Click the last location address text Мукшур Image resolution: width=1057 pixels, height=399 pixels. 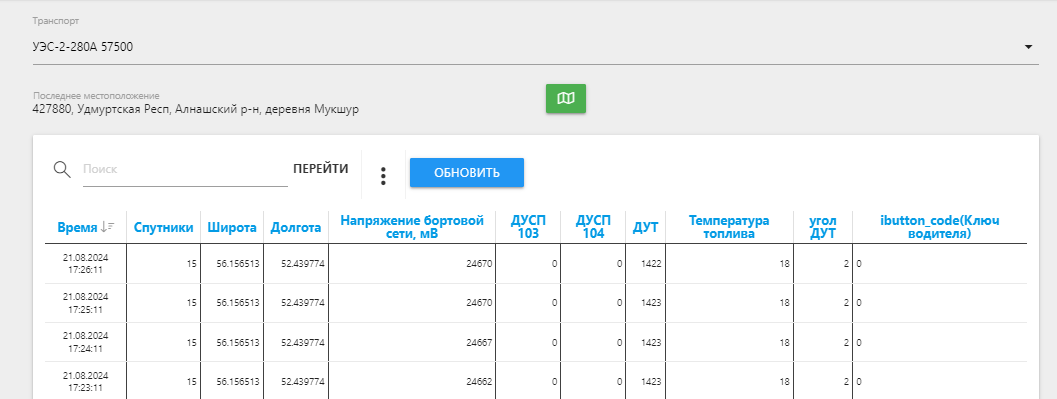(337, 109)
